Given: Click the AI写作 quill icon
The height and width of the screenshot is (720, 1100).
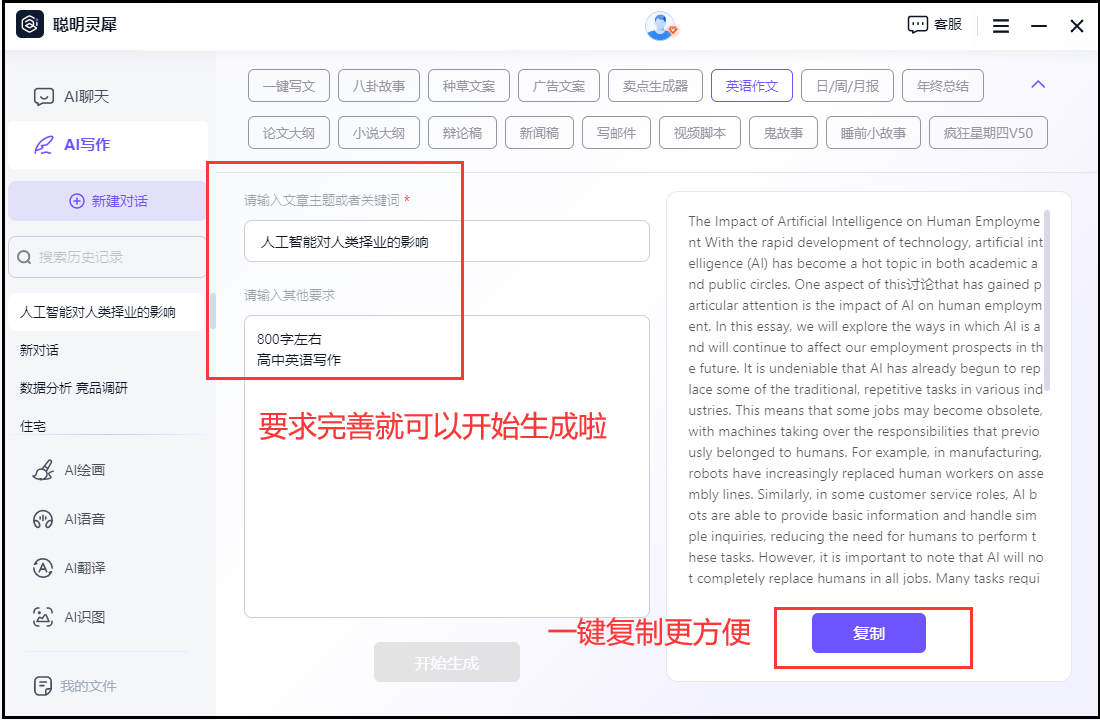Looking at the screenshot, I should 43,145.
